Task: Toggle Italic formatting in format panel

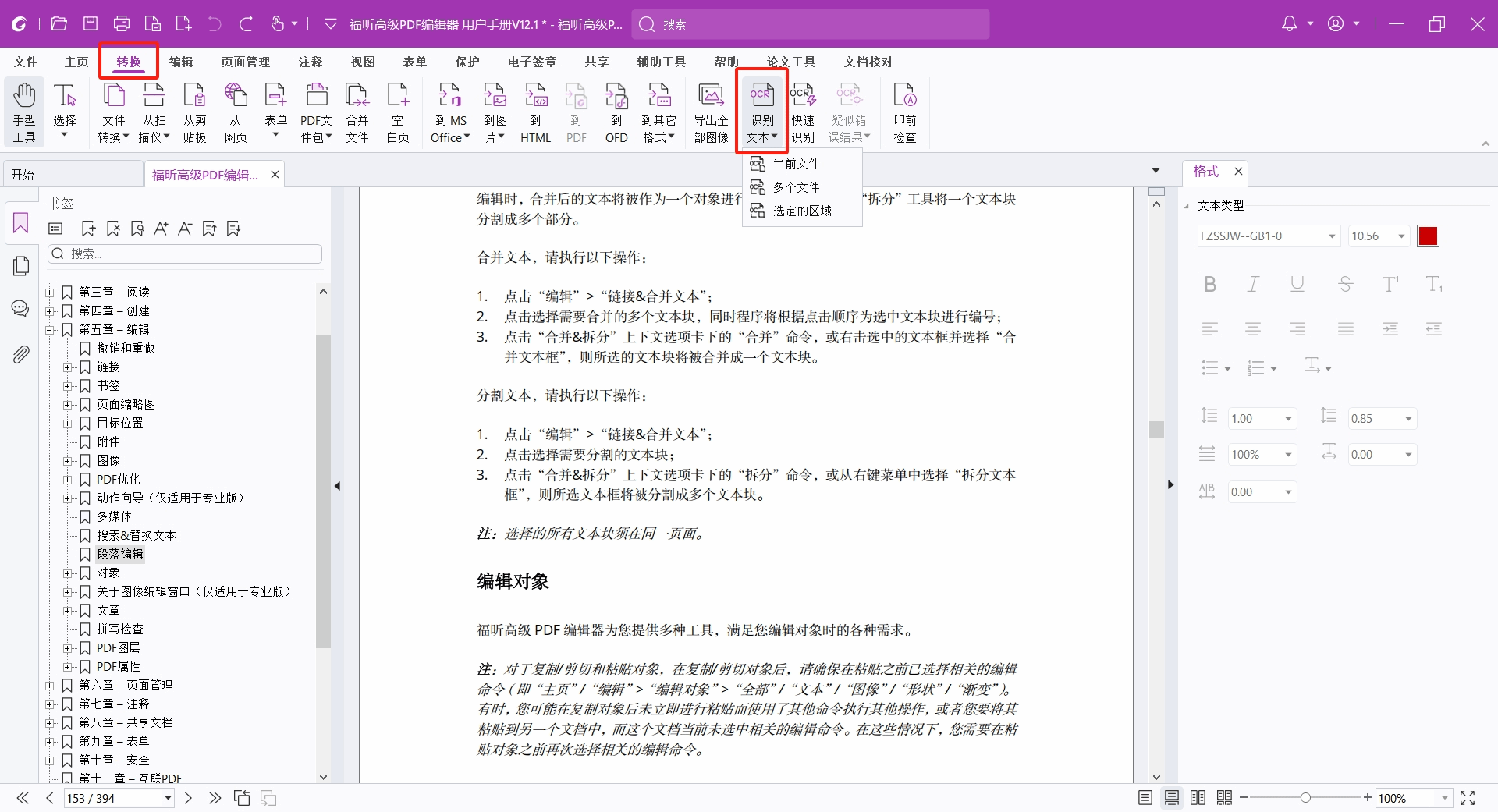Action: [x=1253, y=285]
